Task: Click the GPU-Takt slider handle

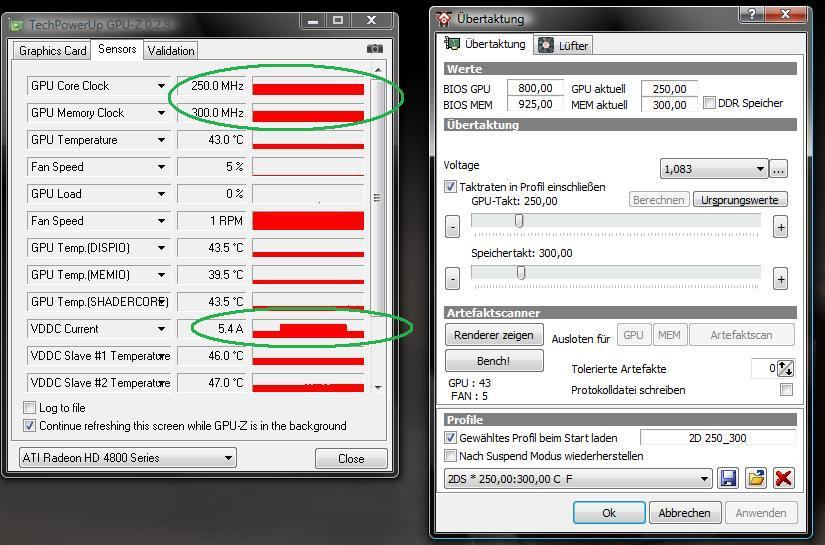Action: (x=519, y=221)
